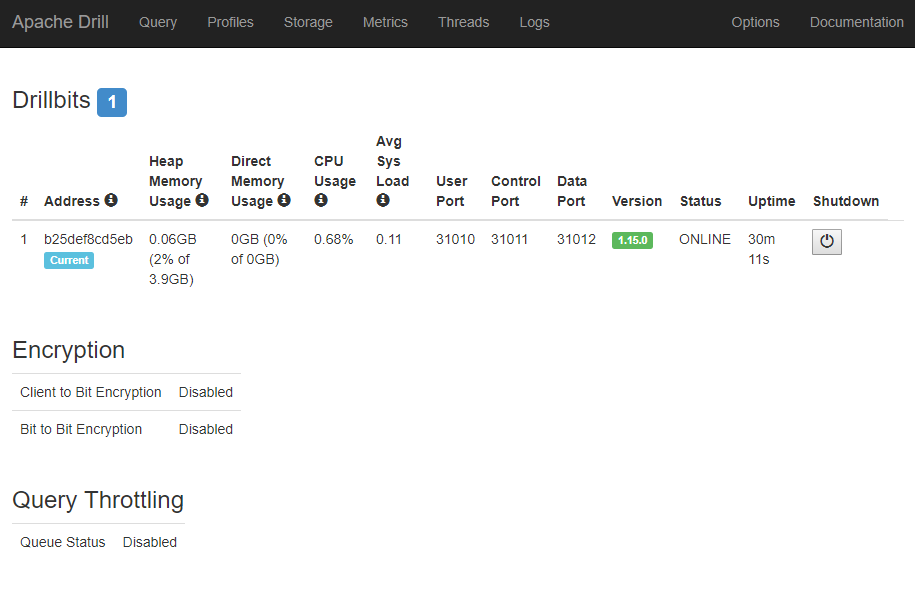Click the Heap Memory Usage info icon
Screen dimensions: 915x597
click(202, 200)
